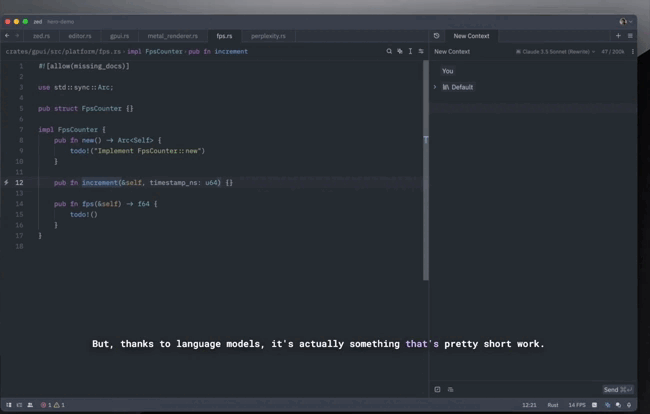Open the Rust language selector
Screen dimensions: 650x414
point(555,405)
